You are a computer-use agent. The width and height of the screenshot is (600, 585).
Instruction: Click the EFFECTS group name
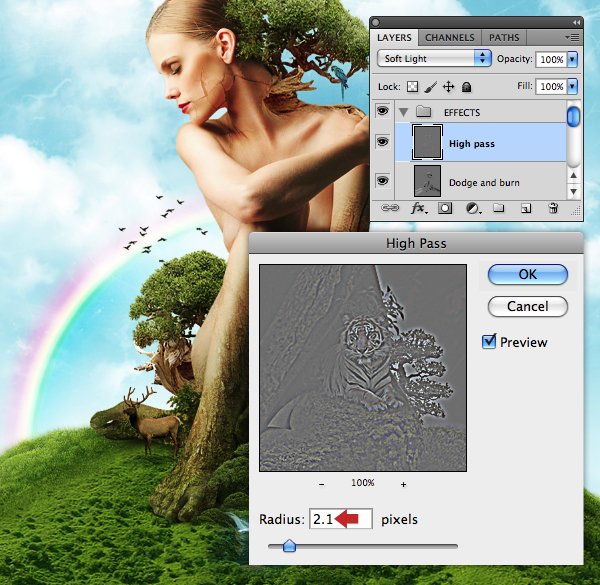click(462, 112)
